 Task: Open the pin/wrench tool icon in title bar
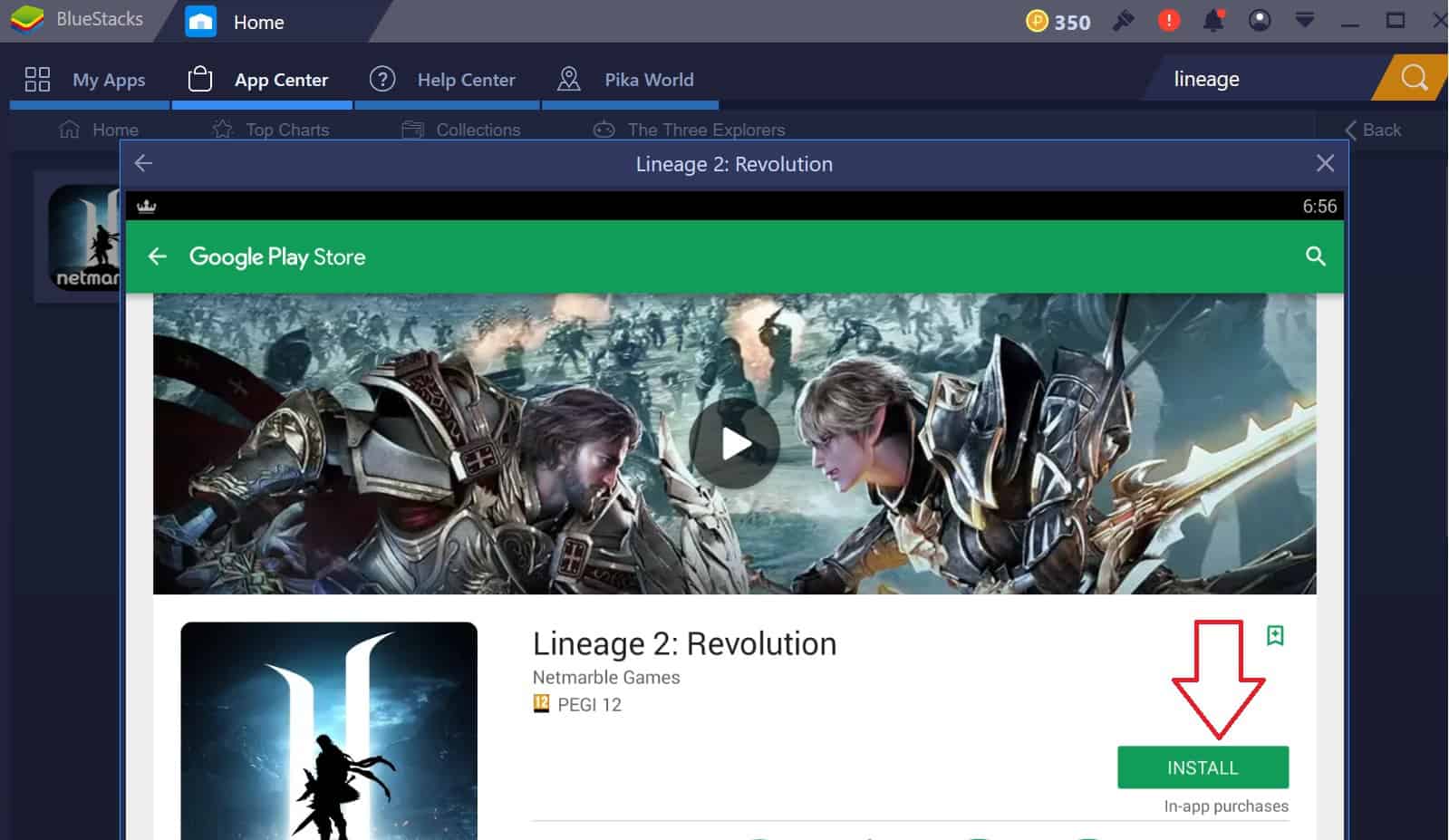(1124, 20)
